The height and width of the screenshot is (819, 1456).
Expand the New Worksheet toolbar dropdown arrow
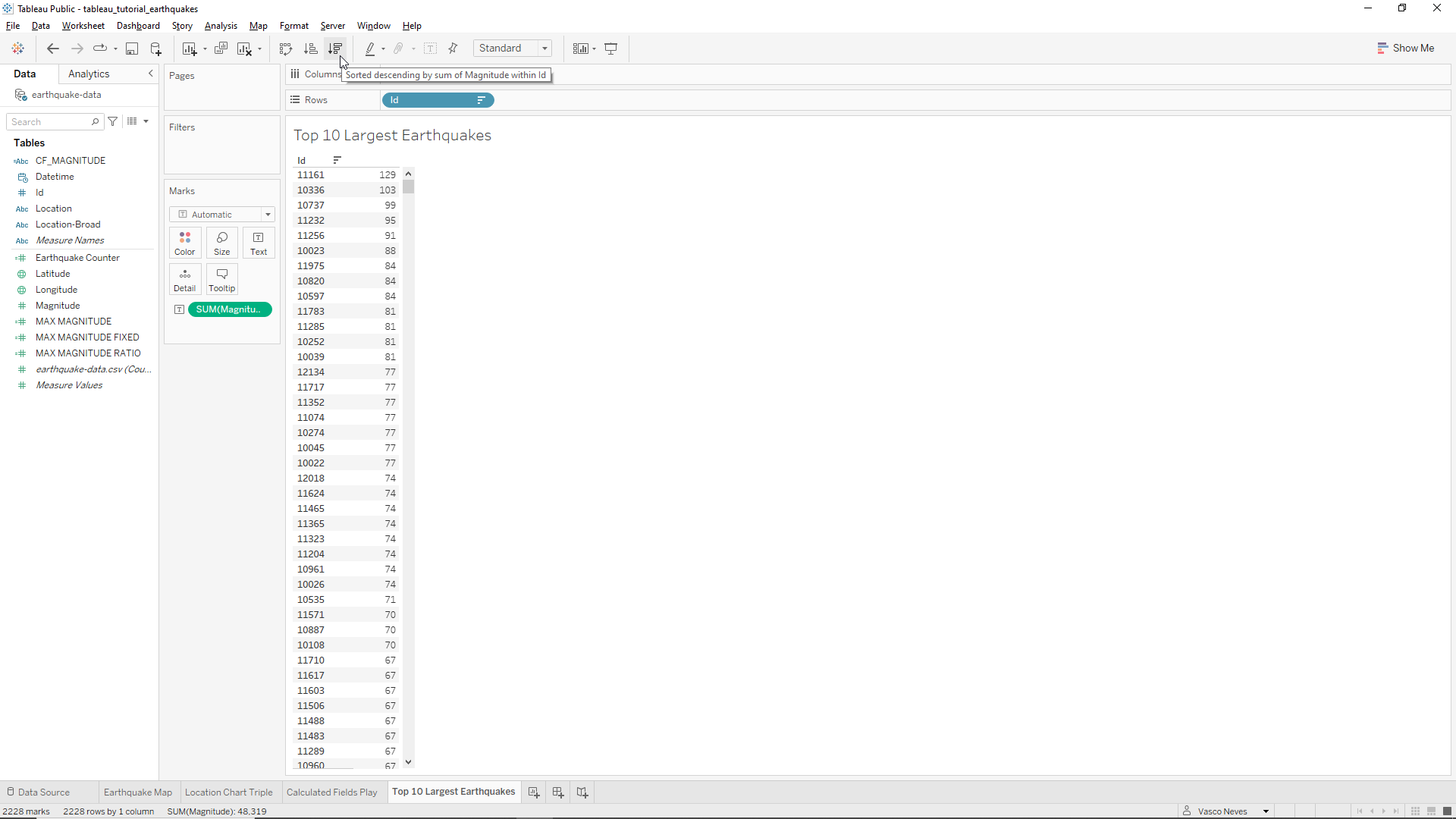(x=205, y=49)
